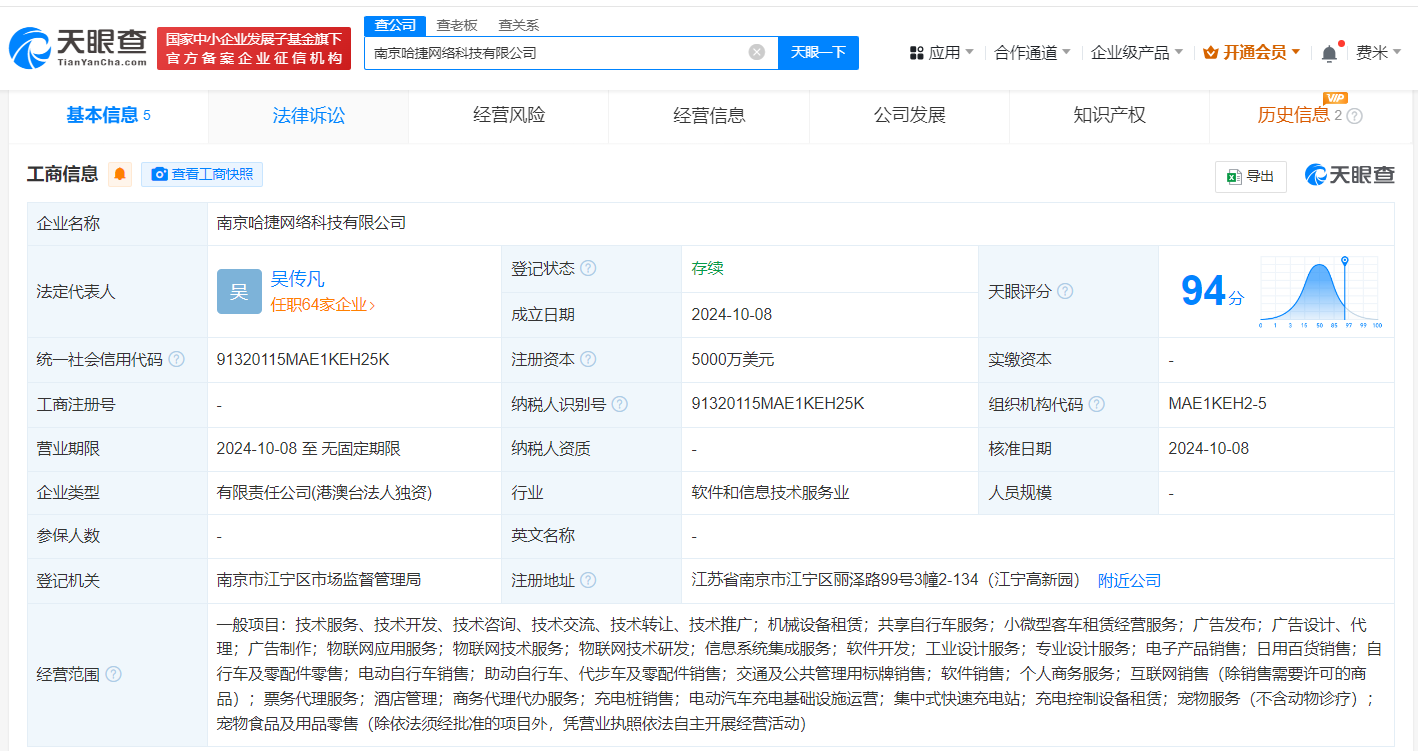The image size is (1418, 751).
Task: Click the 天眼一下 search button
Action: coord(818,52)
